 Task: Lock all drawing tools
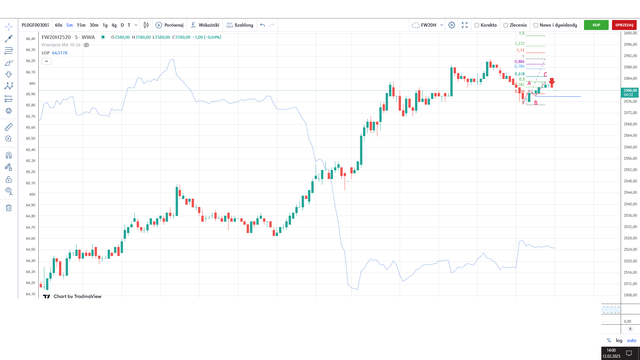pos(9,180)
